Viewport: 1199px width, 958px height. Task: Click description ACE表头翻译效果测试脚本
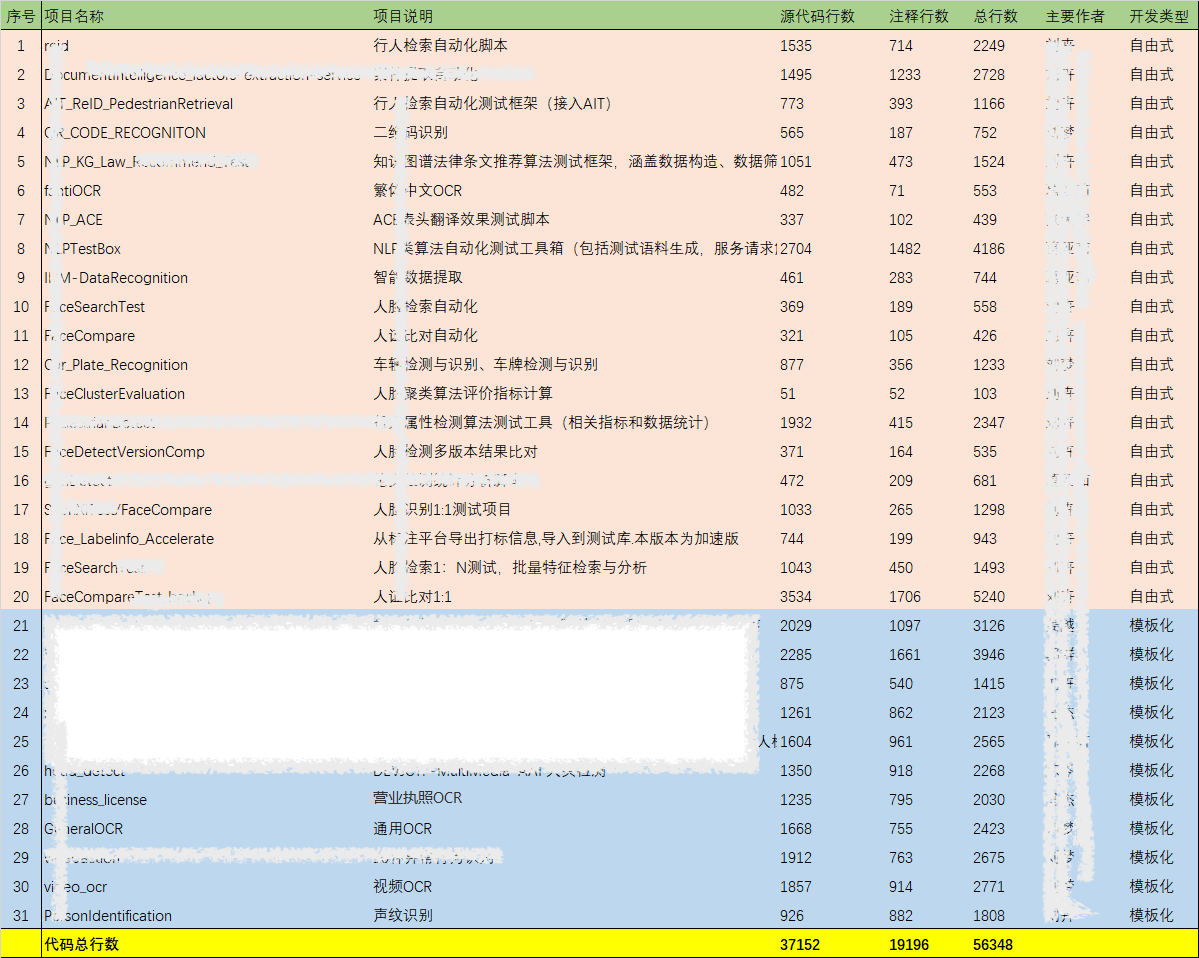(461, 219)
